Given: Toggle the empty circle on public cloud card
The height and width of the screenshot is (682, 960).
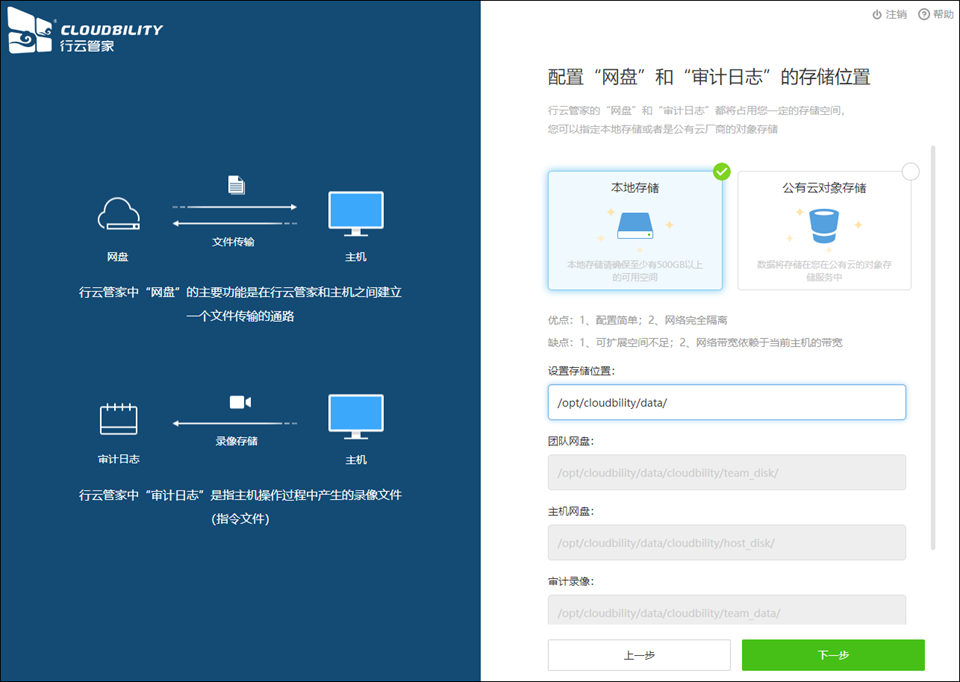Looking at the screenshot, I should click(910, 172).
